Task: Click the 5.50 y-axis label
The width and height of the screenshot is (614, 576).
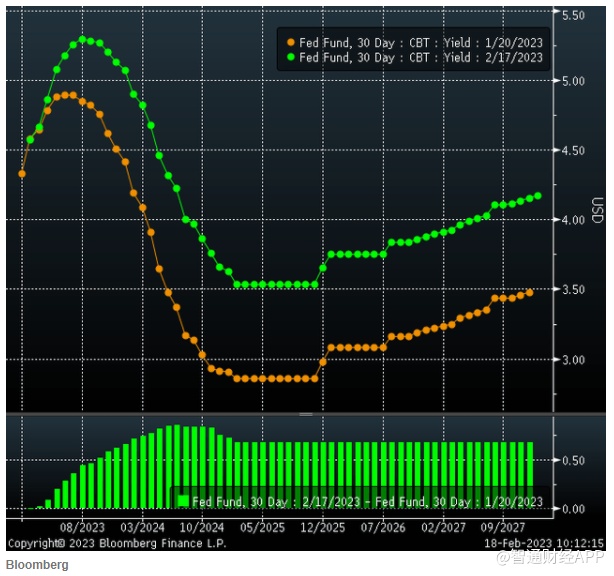Action: pyautogui.click(x=573, y=15)
